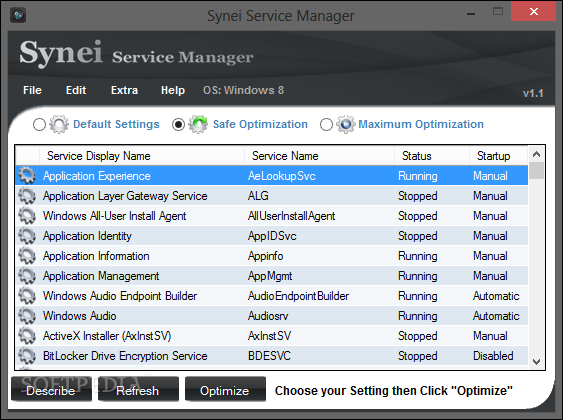
Task: Click the gray gear icon beside Default Settings
Action: (59, 124)
